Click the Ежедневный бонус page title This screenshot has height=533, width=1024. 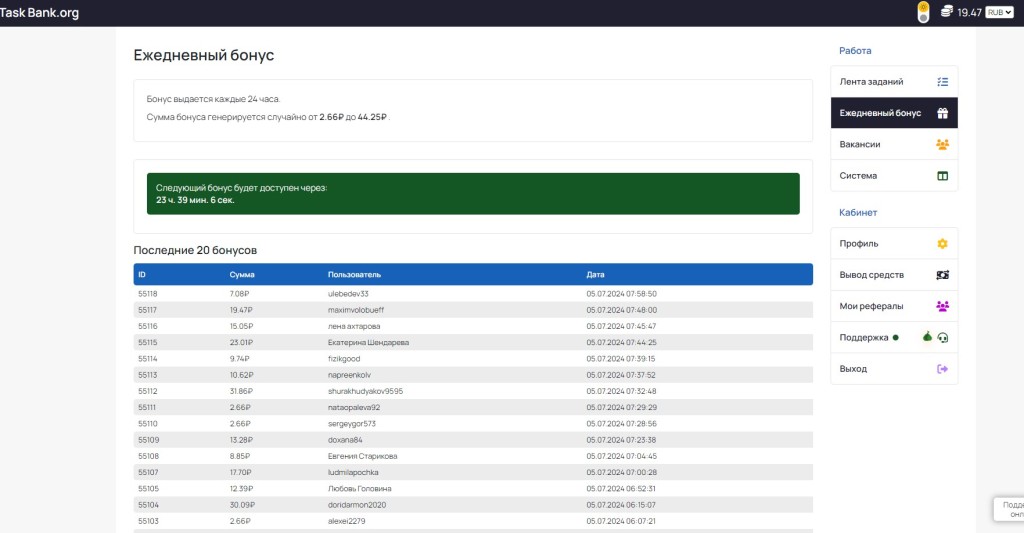[204, 55]
